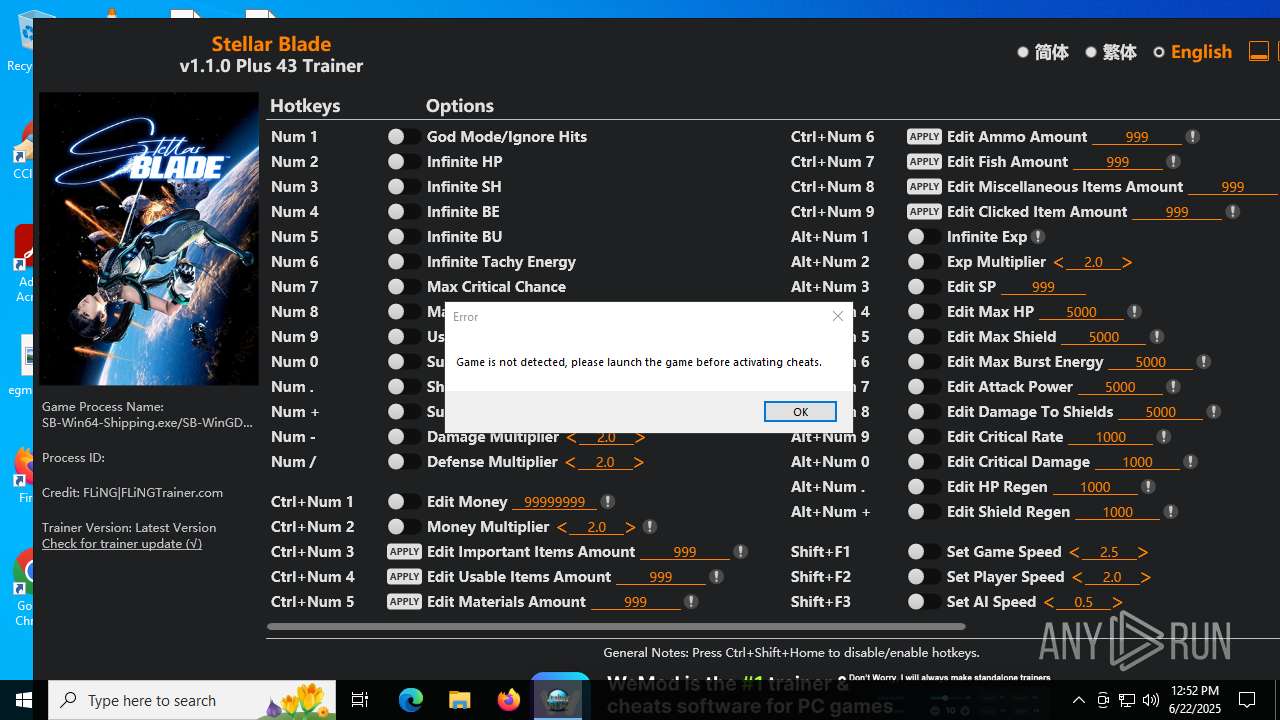1280x720 pixels.
Task: Click the info icon beside Edit HP Regen
Action: pyautogui.click(x=1147, y=487)
